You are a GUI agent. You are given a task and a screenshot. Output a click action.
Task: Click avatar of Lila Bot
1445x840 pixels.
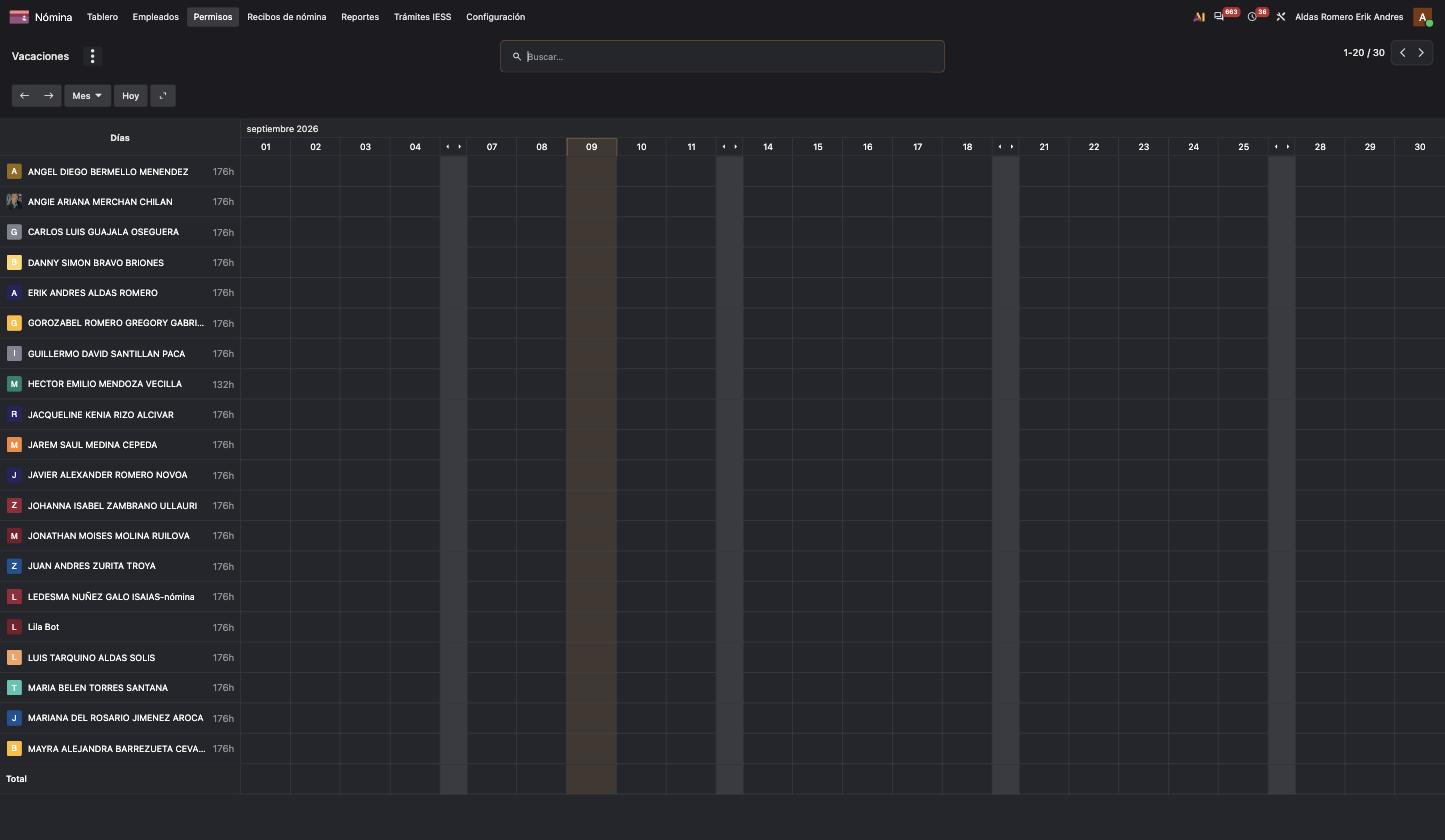point(14,627)
